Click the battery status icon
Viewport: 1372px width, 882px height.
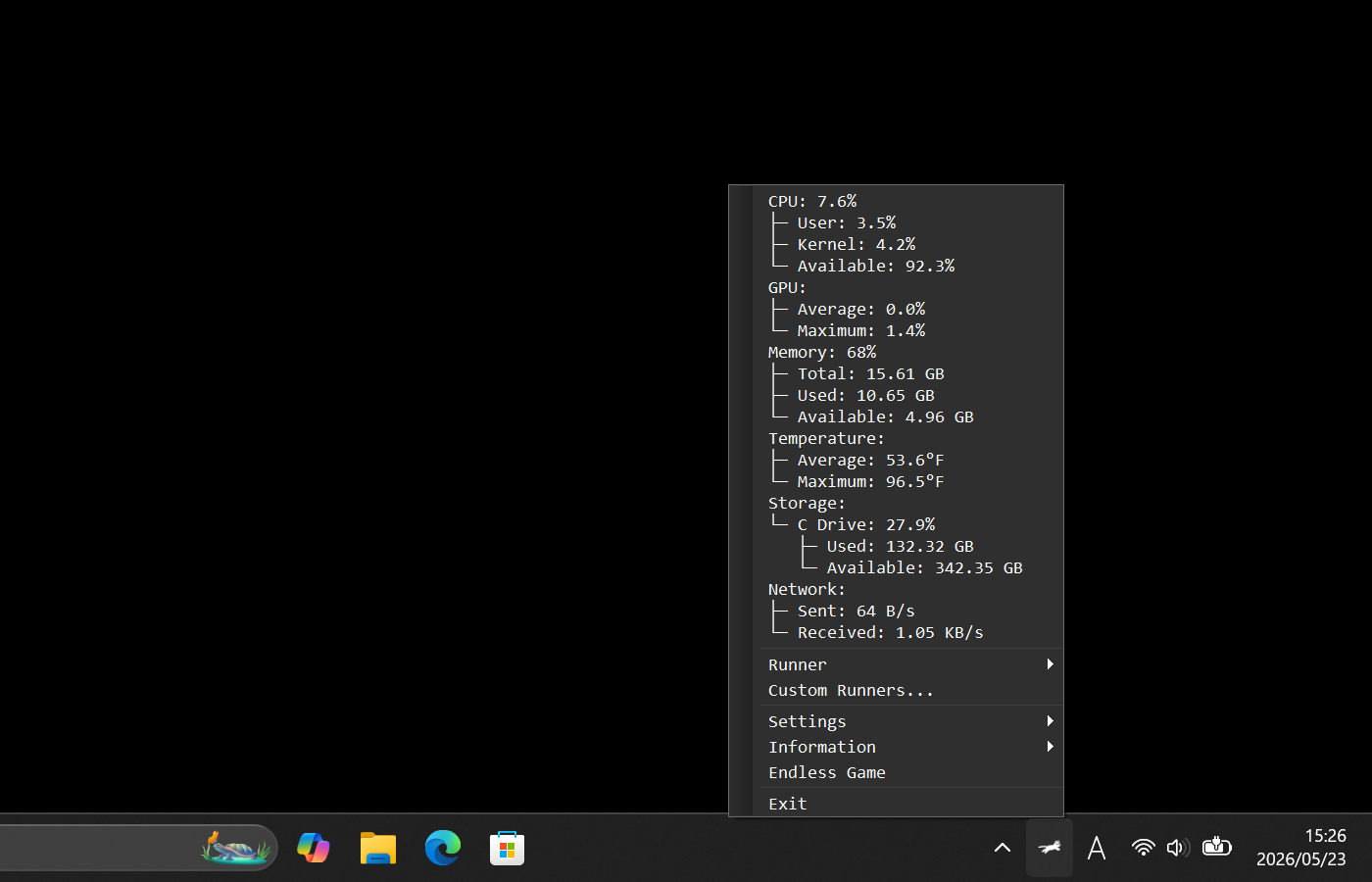pos(1216,847)
